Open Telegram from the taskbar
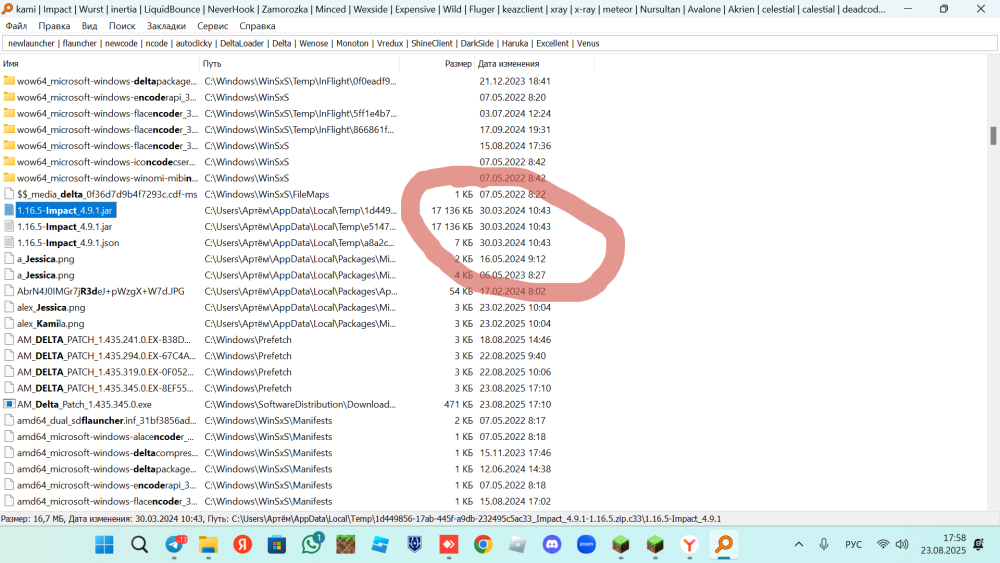 (x=174, y=545)
